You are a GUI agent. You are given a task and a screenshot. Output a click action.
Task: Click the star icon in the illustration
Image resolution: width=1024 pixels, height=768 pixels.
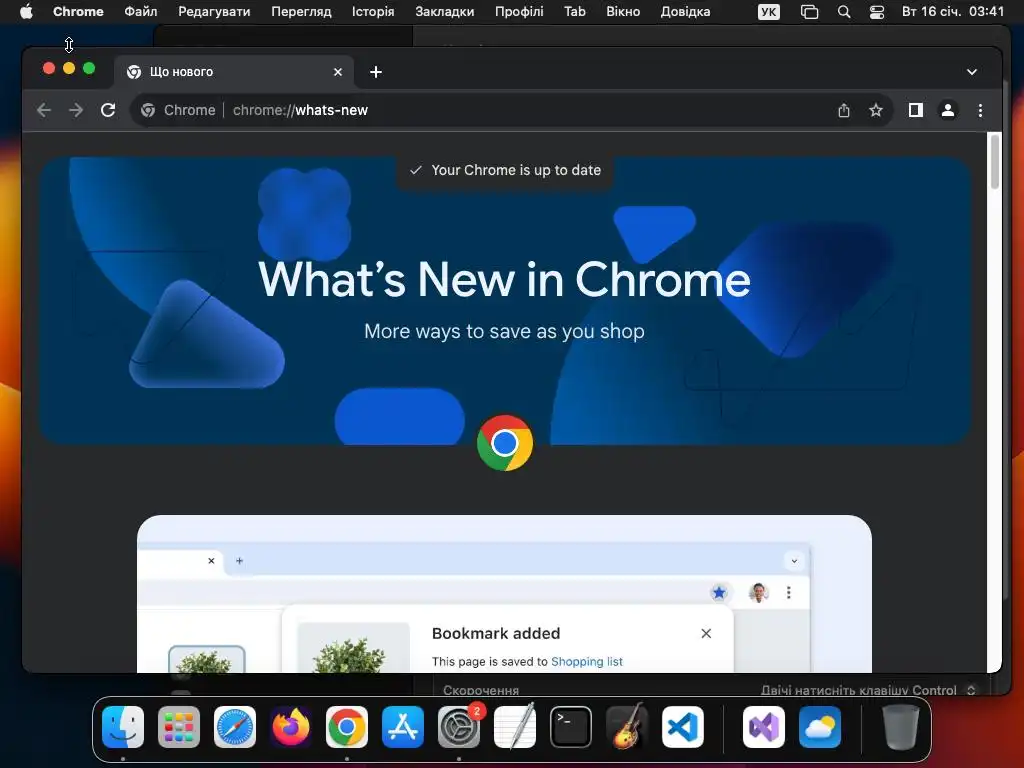[719, 592]
